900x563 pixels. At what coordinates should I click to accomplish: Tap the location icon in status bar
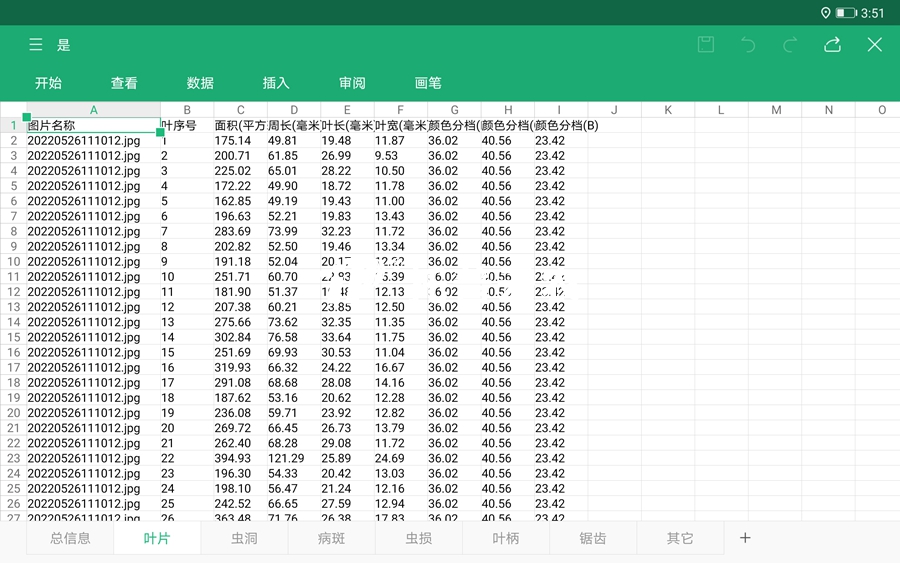(825, 13)
